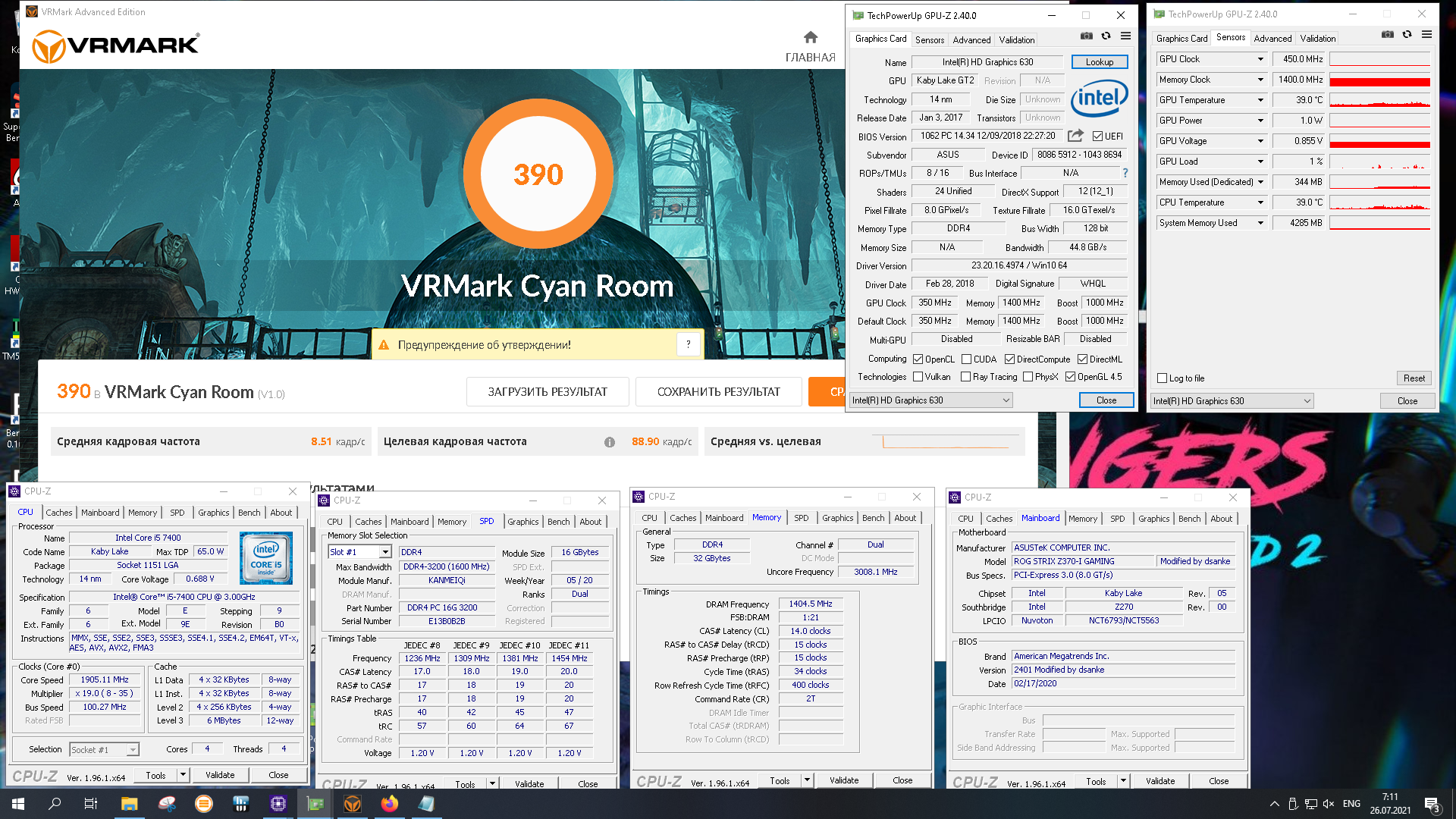Open GPU Power sensor dropdown
The image size is (1456, 819).
(x=1261, y=121)
